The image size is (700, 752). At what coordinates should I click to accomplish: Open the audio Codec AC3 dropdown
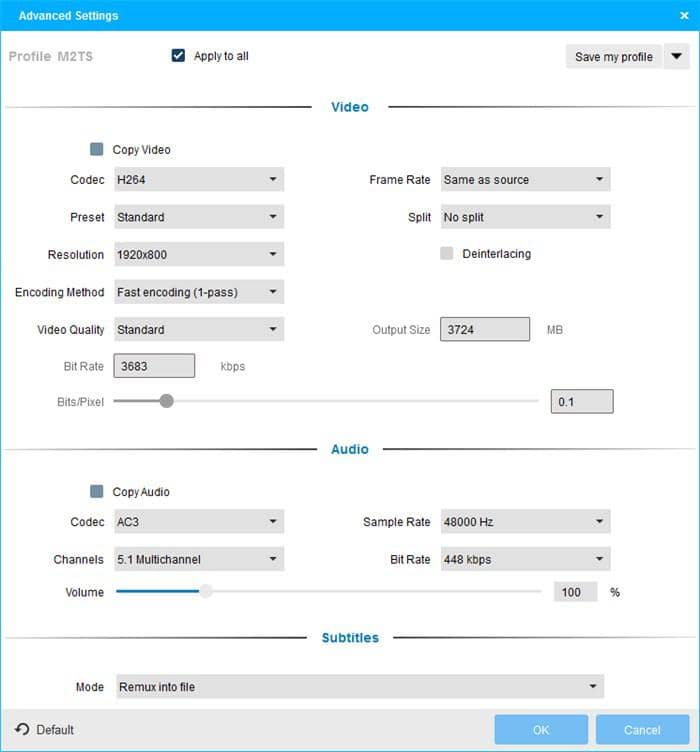199,521
